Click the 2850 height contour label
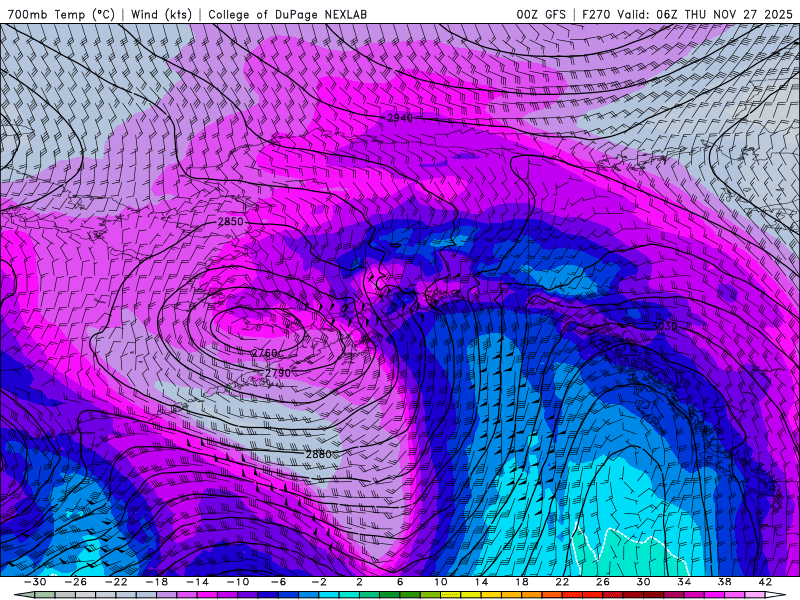800x600 pixels. (231, 221)
